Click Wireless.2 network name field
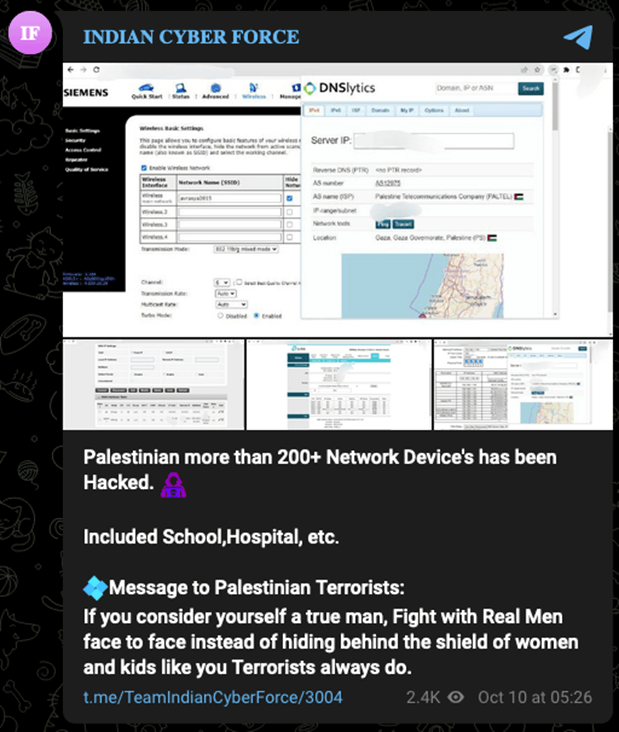The image size is (619, 732). click(230, 212)
